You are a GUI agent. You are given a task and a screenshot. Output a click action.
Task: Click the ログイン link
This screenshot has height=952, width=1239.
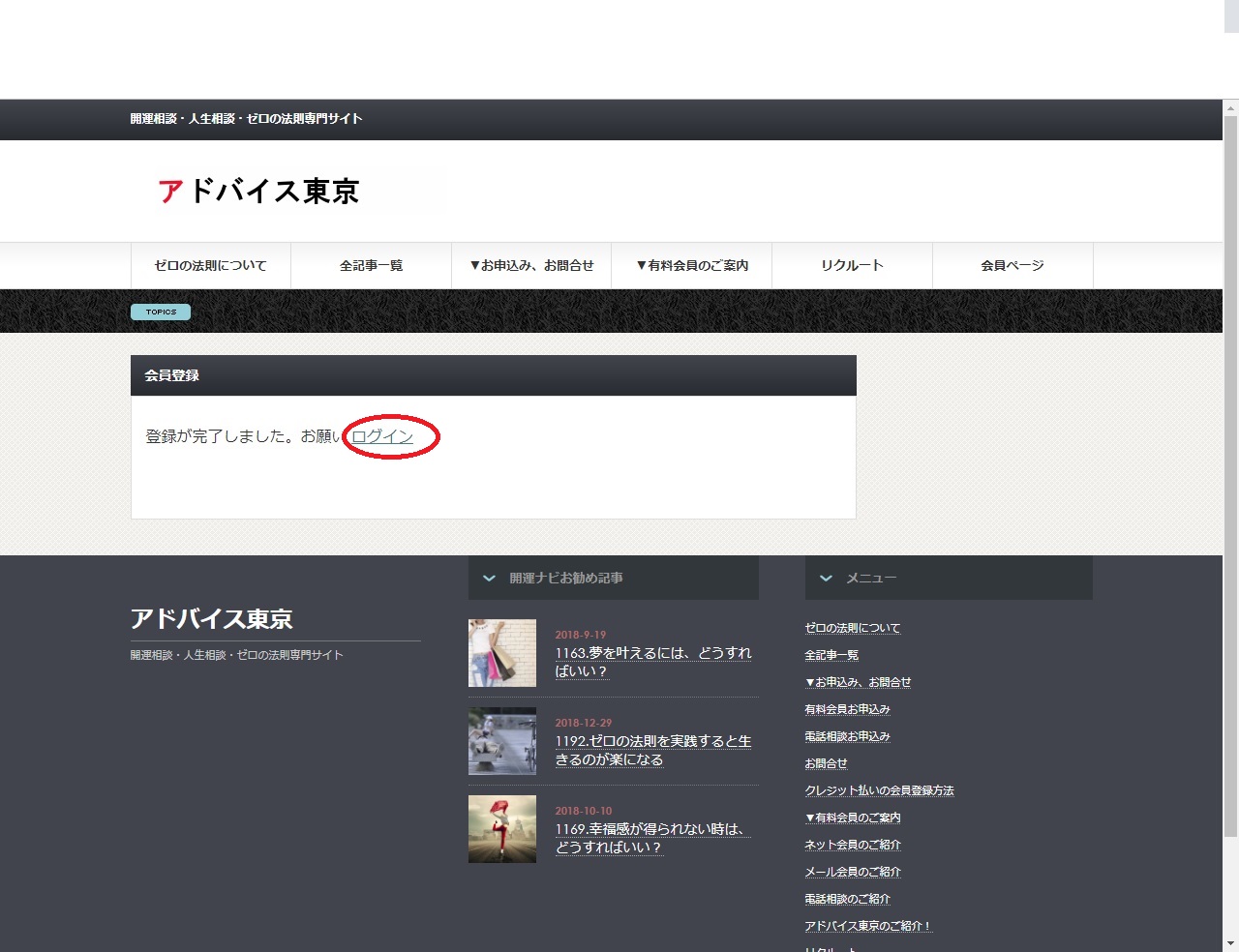382,436
